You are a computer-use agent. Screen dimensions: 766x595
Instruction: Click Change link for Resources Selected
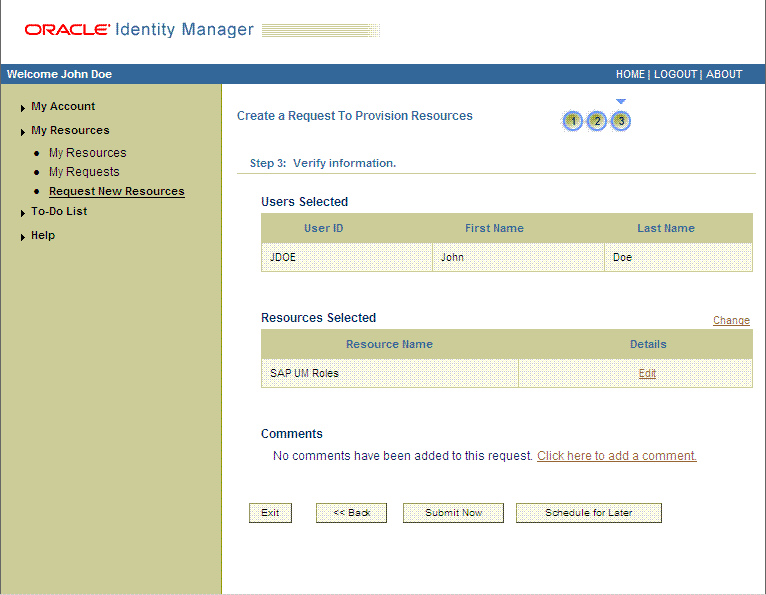click(x=731, y=320)
